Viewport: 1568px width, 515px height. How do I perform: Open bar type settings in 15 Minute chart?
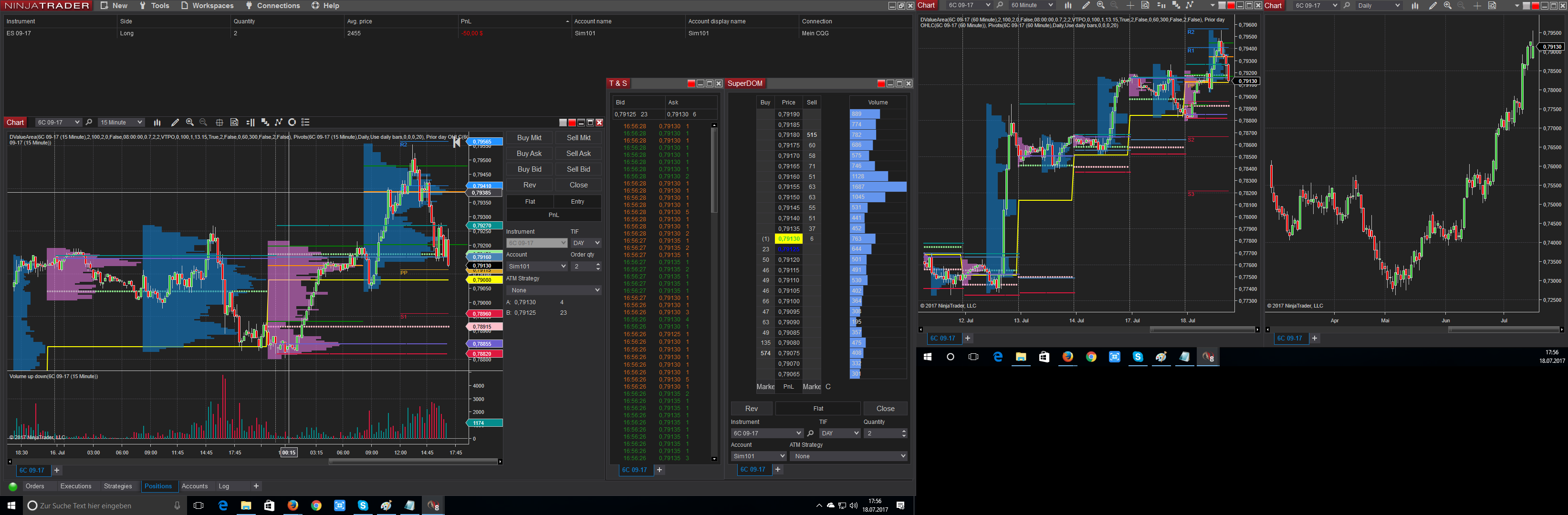coord(157,122)
